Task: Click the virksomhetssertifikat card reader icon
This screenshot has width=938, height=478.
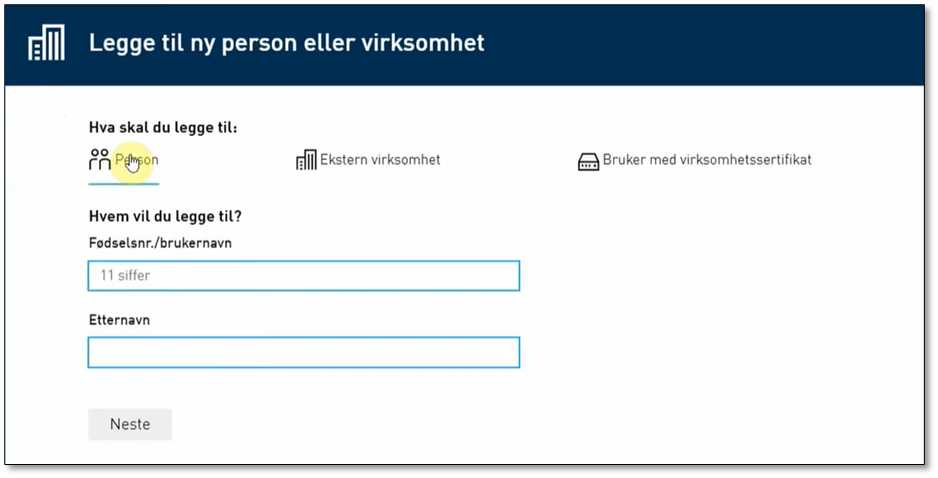Action: [588, 161]
